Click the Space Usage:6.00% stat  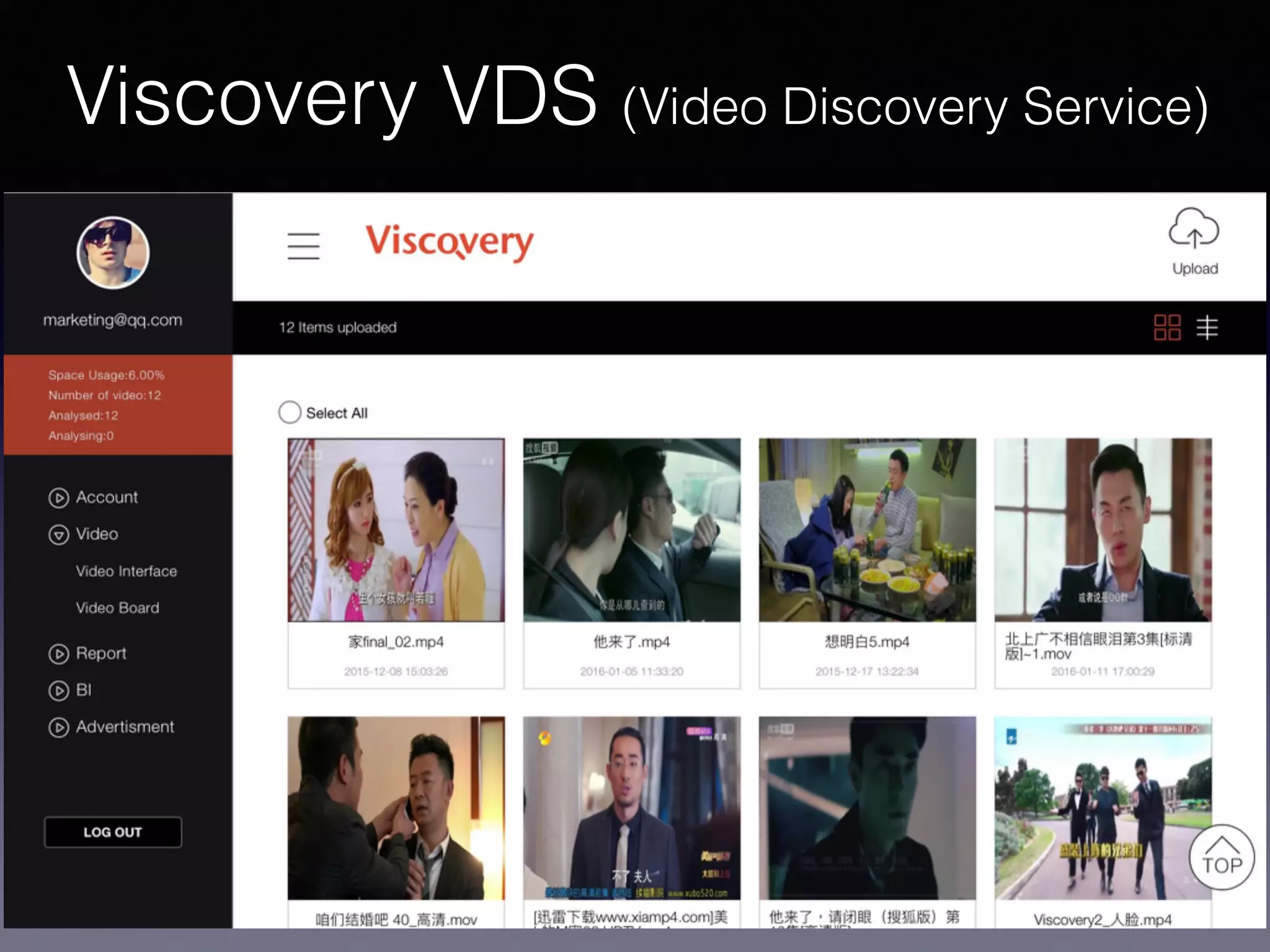[107, 375]
